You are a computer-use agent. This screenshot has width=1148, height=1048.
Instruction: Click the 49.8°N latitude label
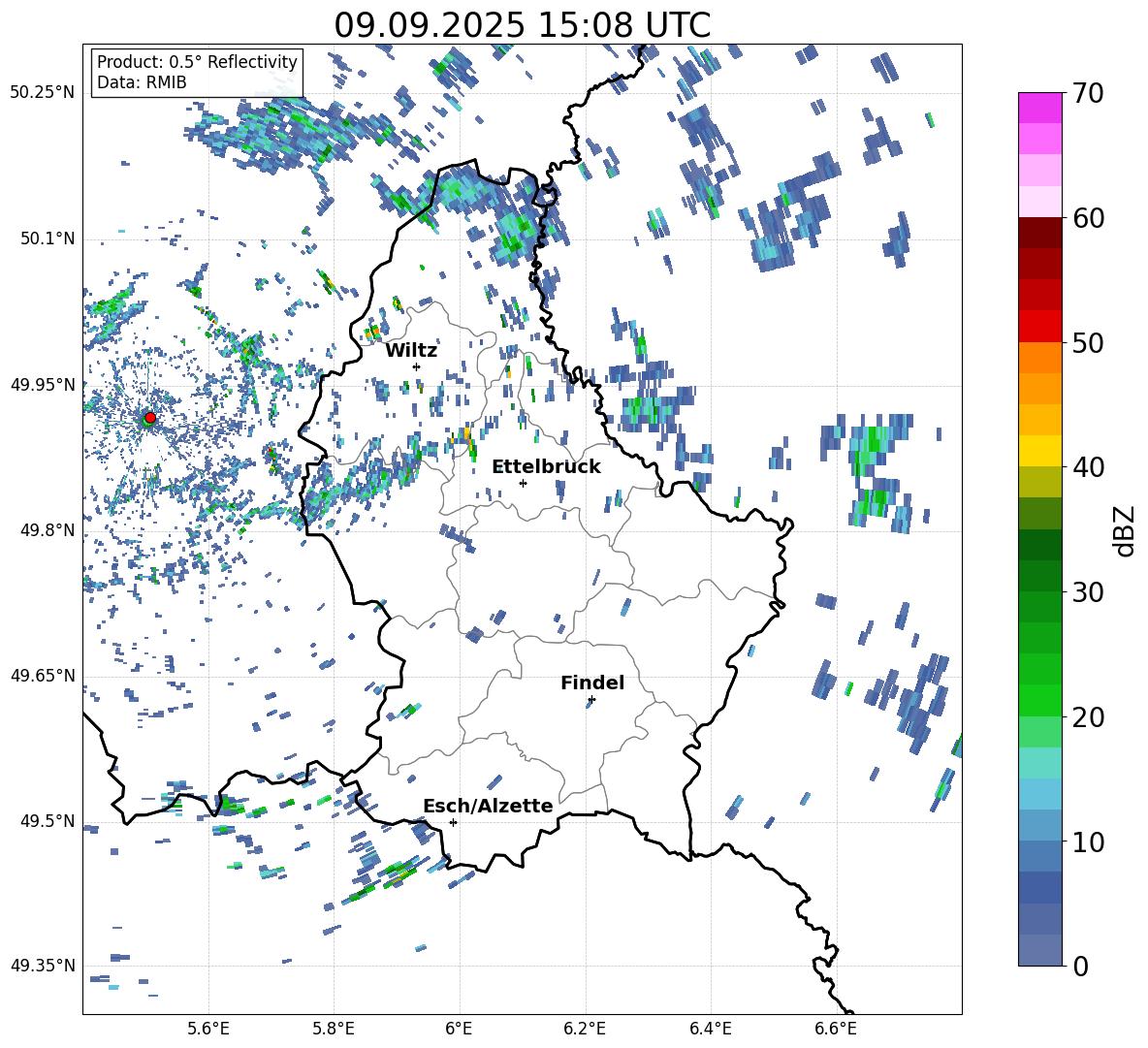(47, 530)
